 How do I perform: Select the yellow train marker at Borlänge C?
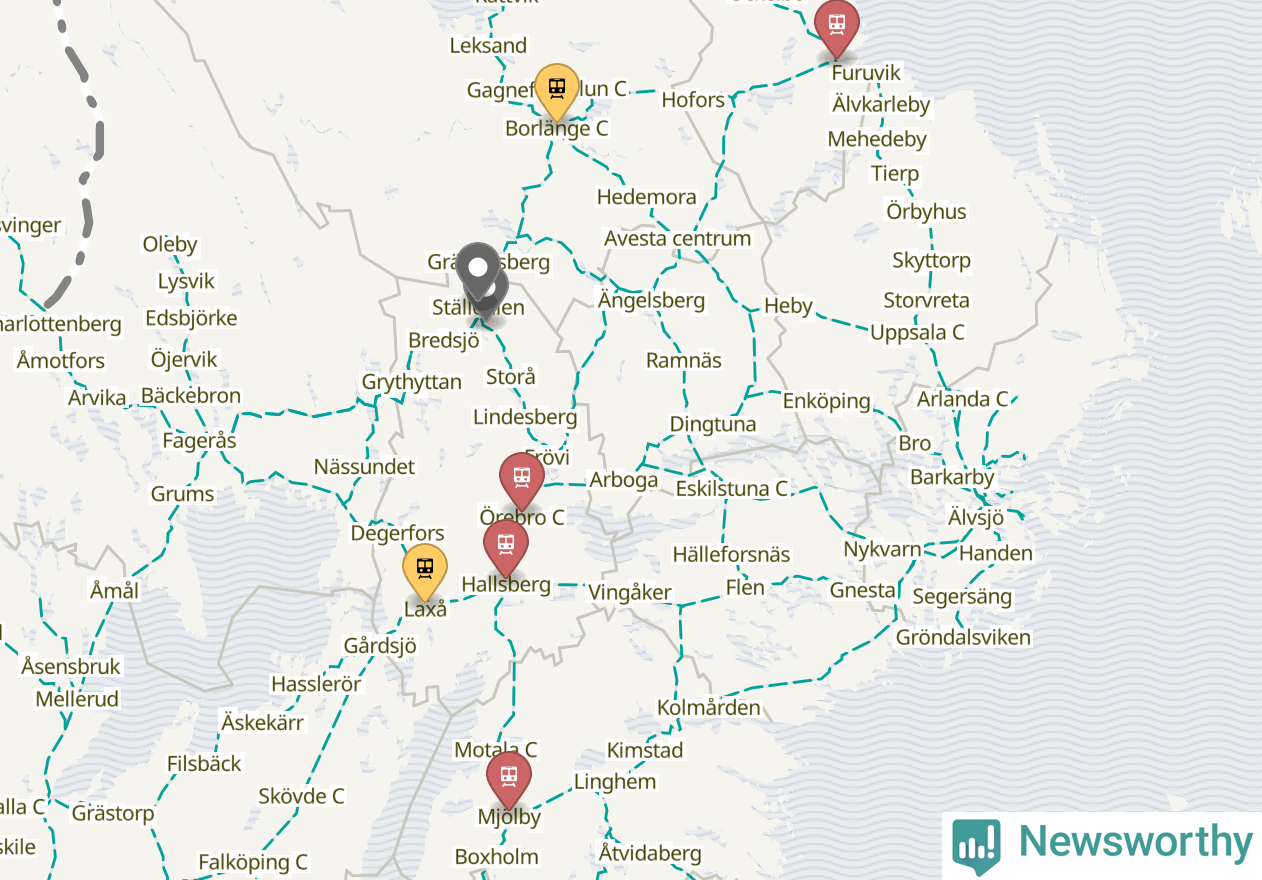click(x=557, y=90)
